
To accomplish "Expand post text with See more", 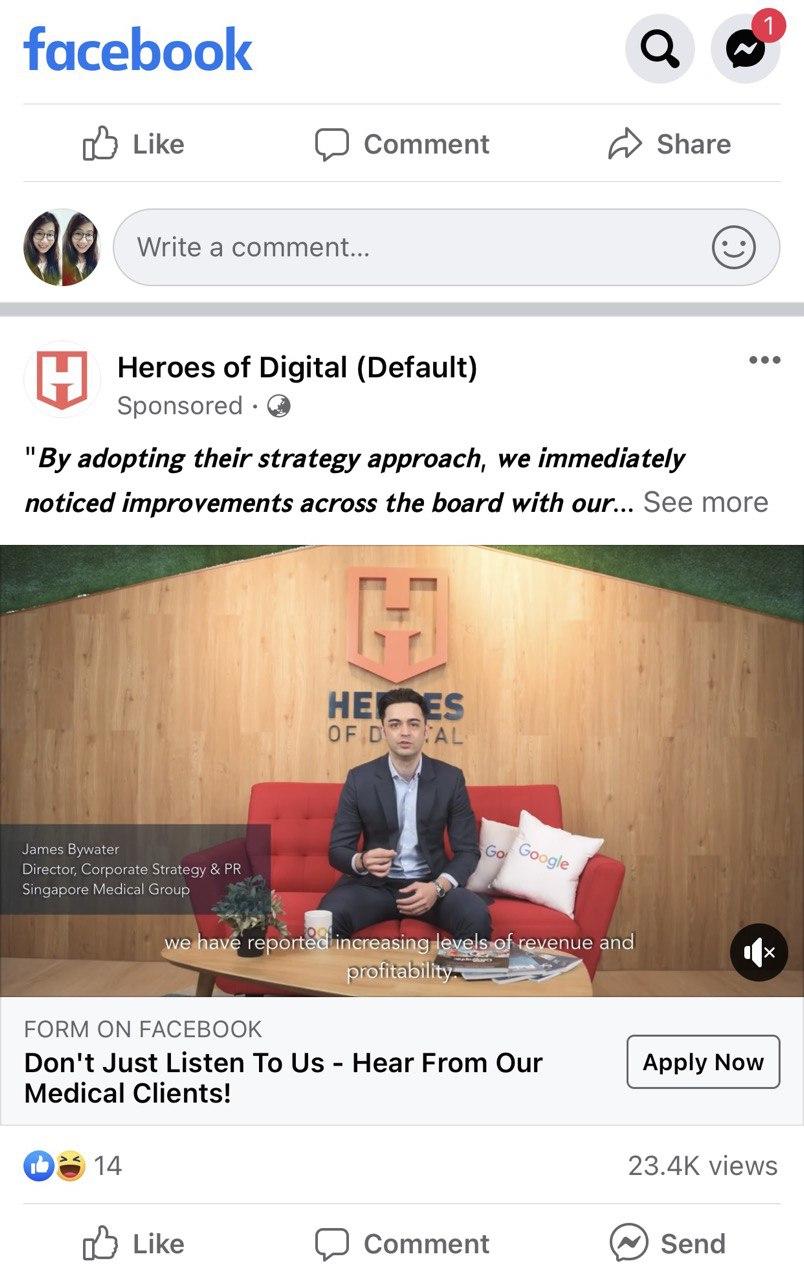I will pyautogui.click(x=705, y=502).
